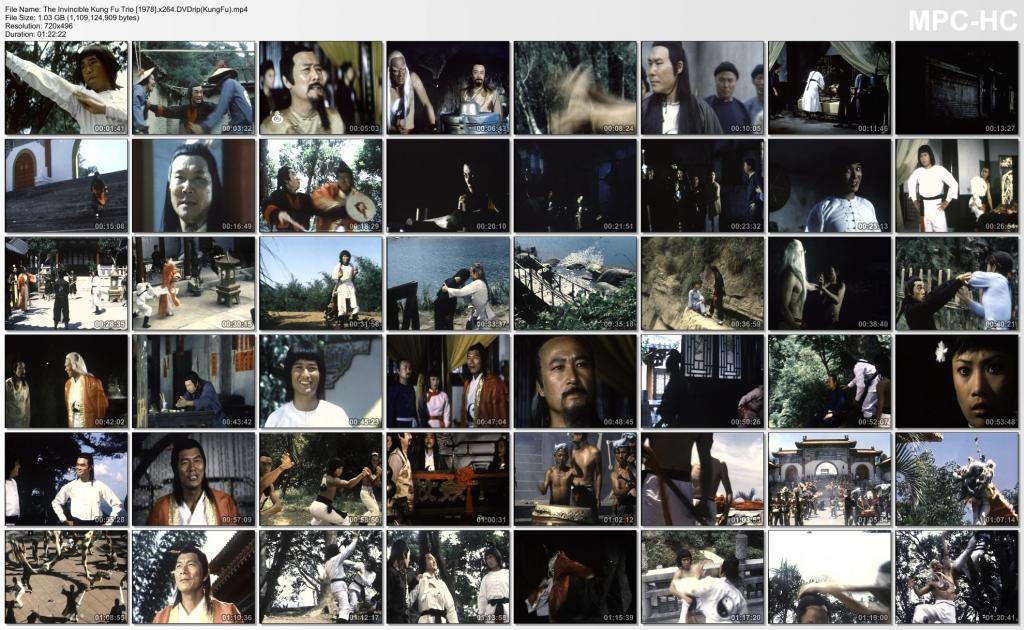Open the 00:38:40 thumbnail

pos(829,283)
